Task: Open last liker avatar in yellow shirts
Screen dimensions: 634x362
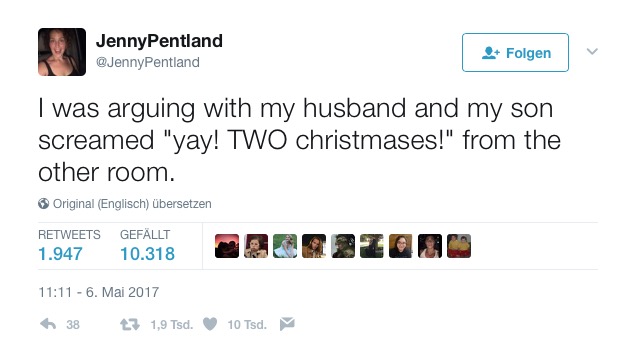Action: coord(459,246)
